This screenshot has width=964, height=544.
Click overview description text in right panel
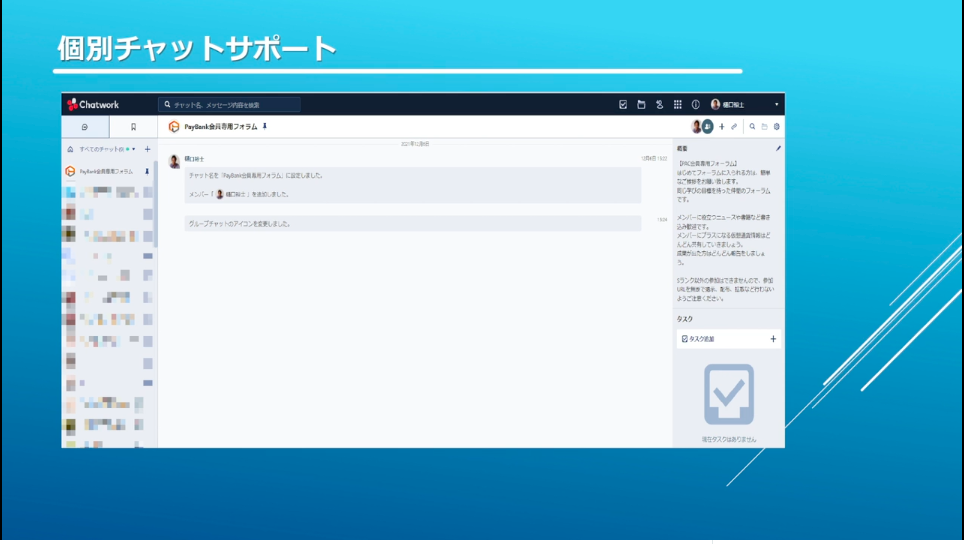click(x=725, y=231)
